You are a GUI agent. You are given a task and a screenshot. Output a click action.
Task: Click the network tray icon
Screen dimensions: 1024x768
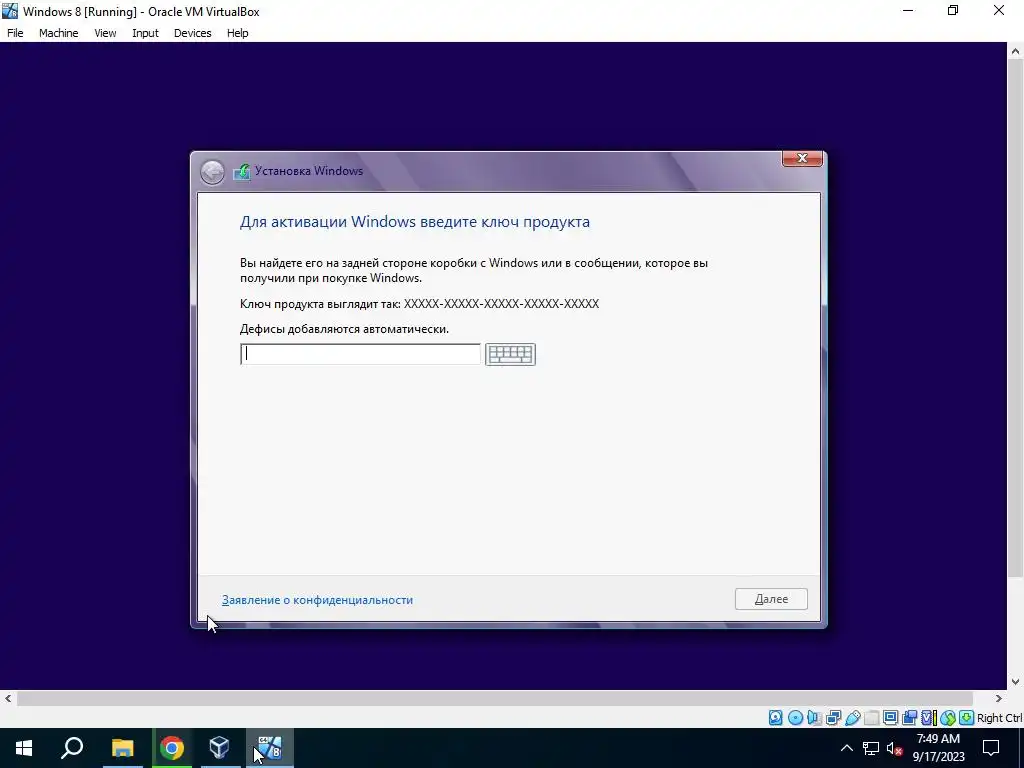[x=871, y=748]
